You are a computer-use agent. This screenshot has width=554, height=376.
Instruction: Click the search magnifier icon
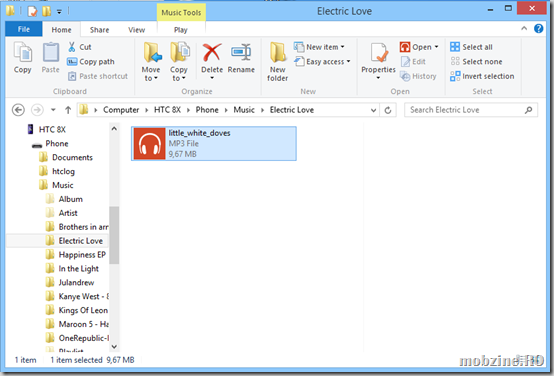click(x=529, y=110)
